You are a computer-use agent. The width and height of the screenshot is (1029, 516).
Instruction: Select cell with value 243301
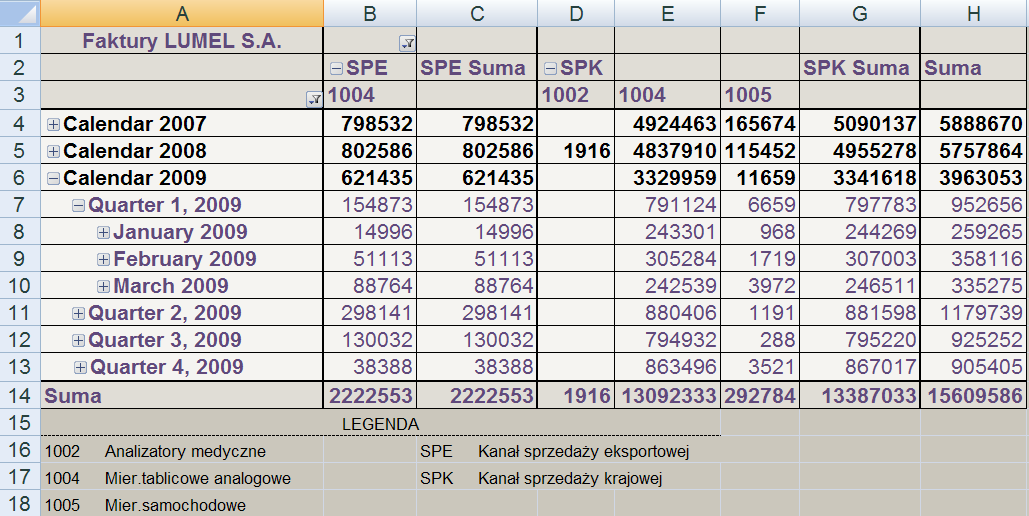tap(667, 232)
